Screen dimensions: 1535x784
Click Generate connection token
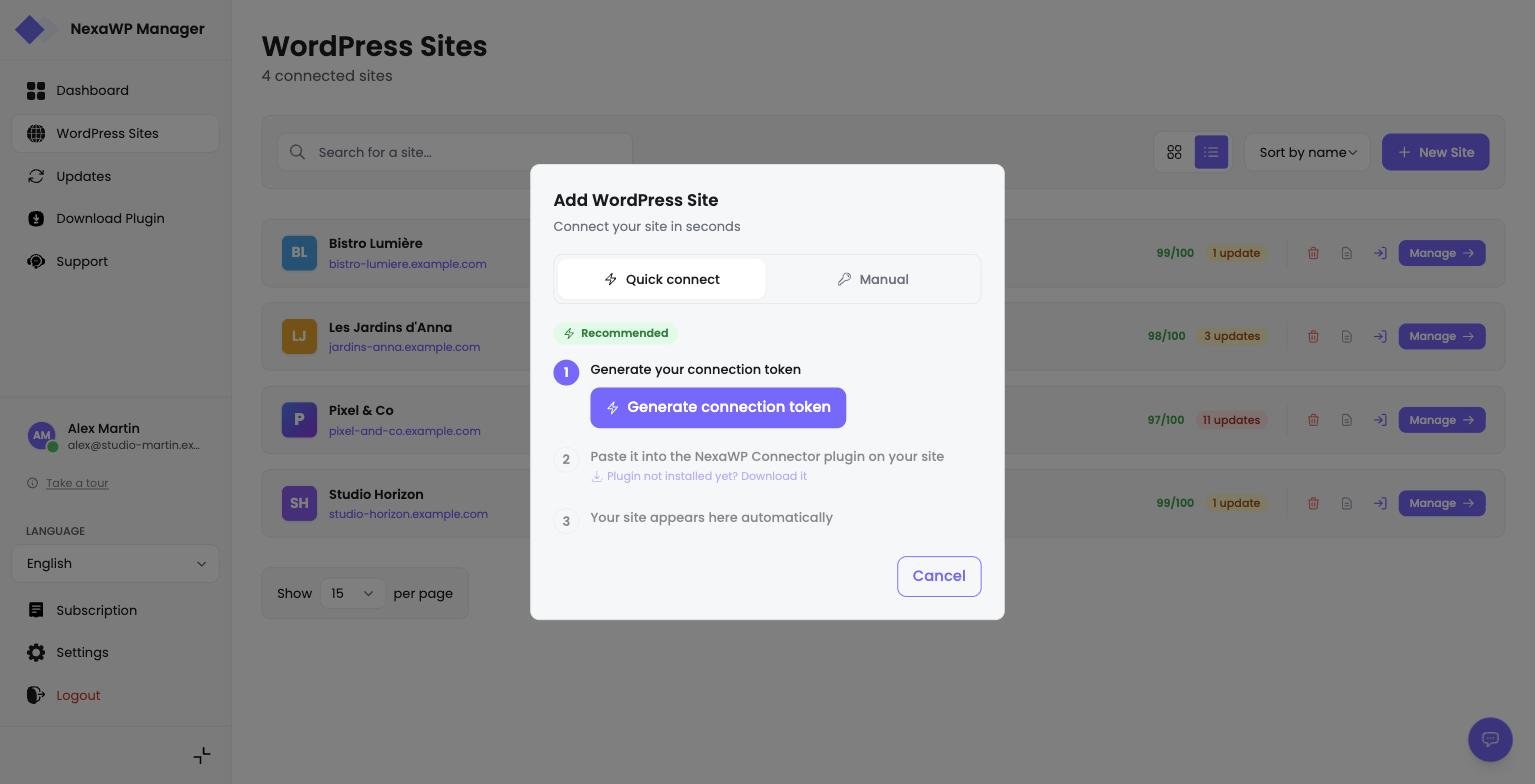pos(718,408)
